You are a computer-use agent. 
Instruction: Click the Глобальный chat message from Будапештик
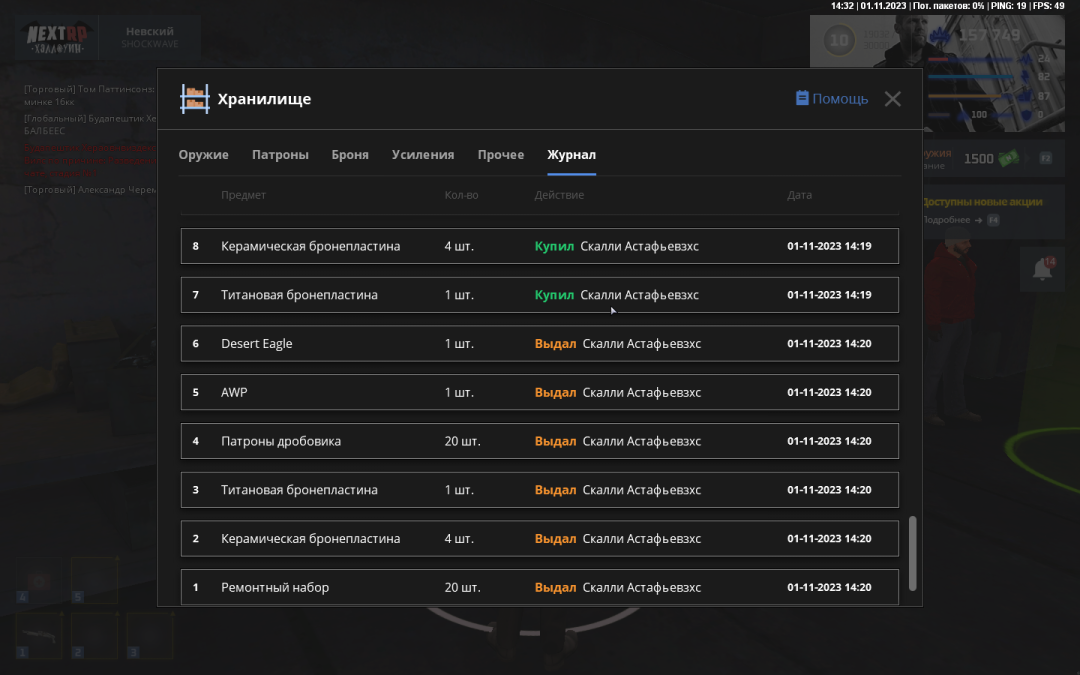90,124
